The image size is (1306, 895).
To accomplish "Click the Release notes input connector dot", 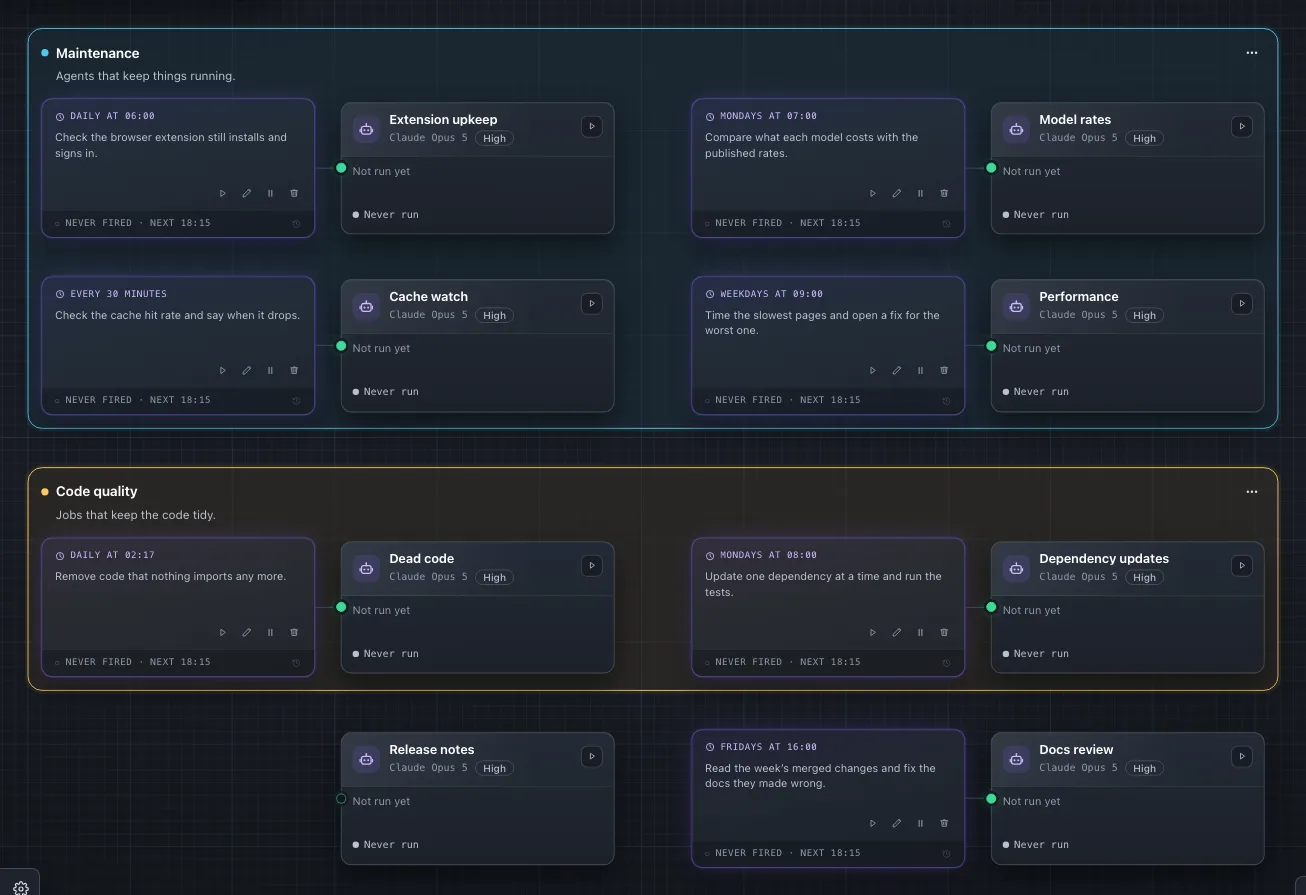I will [341, 799].
